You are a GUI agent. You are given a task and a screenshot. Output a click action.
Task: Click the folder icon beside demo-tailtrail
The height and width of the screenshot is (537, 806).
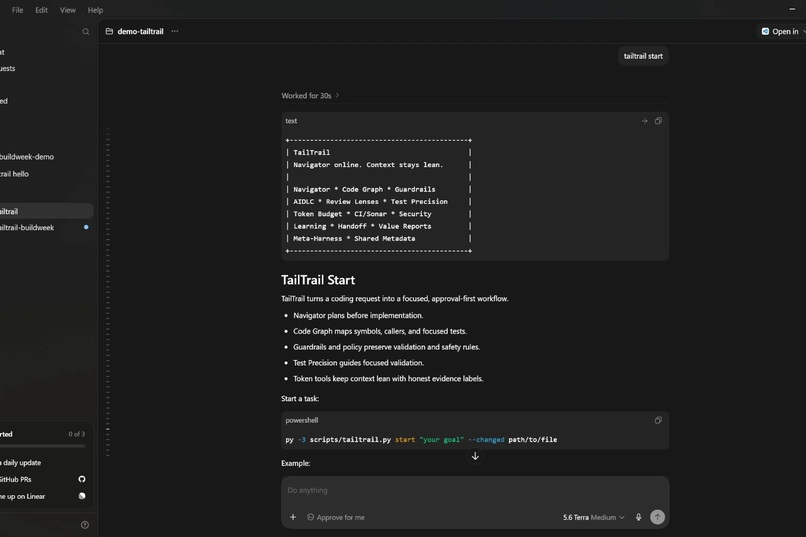point(109,31)
